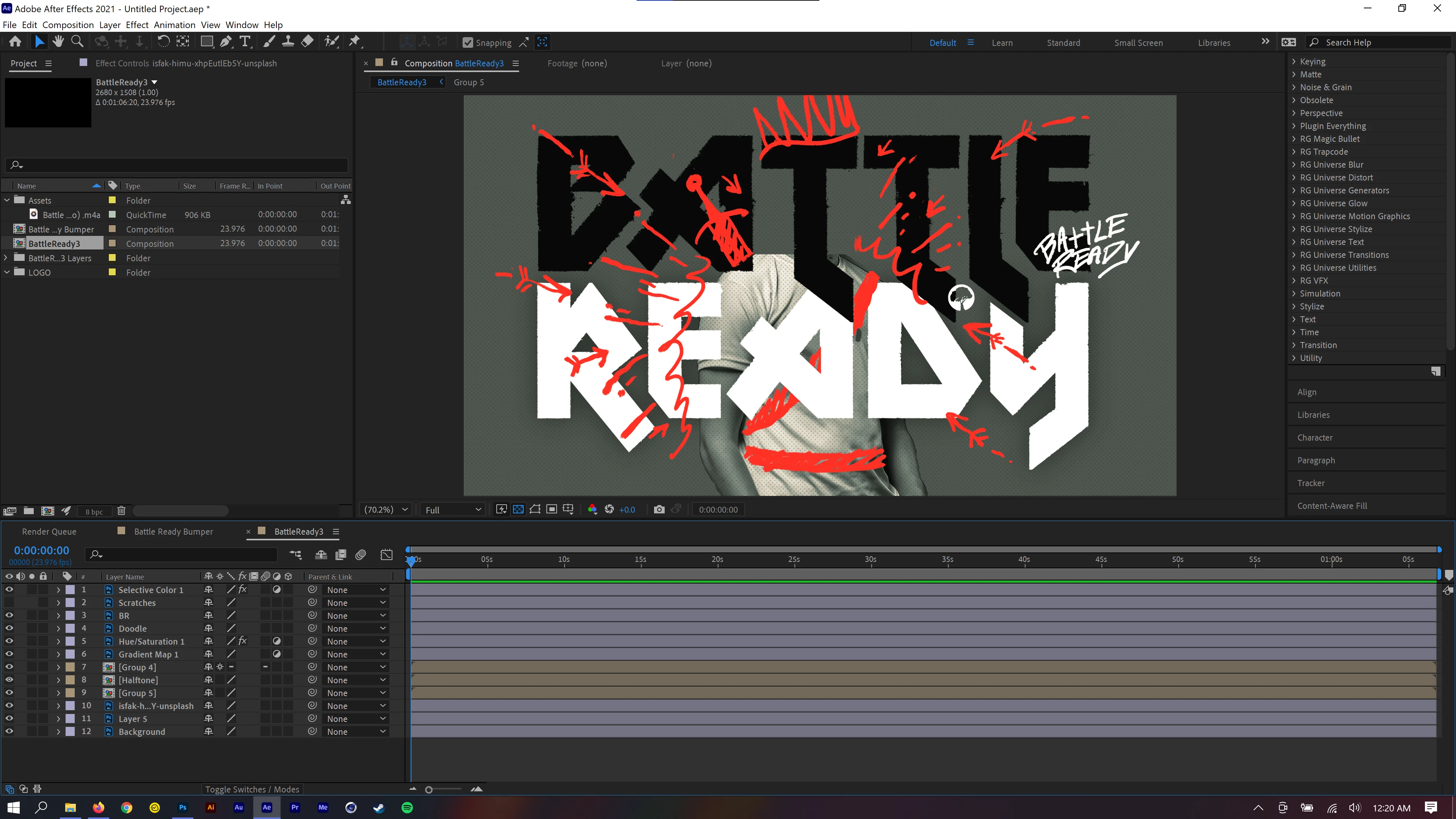Viewport: 1456px width, 819px height.
Task: Disable the Snapping checkbox
Action: 468,42
